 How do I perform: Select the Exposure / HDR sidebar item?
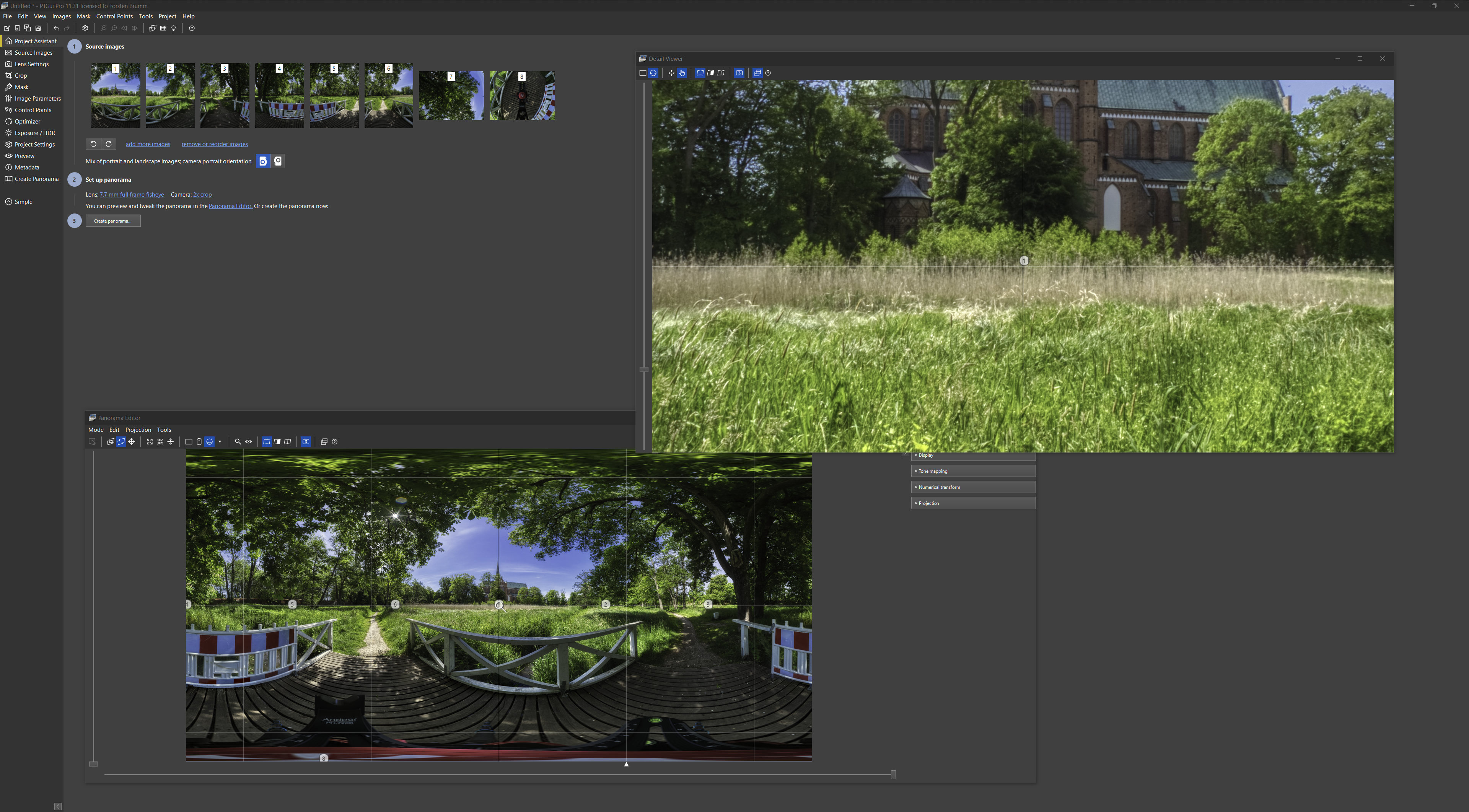34,133
